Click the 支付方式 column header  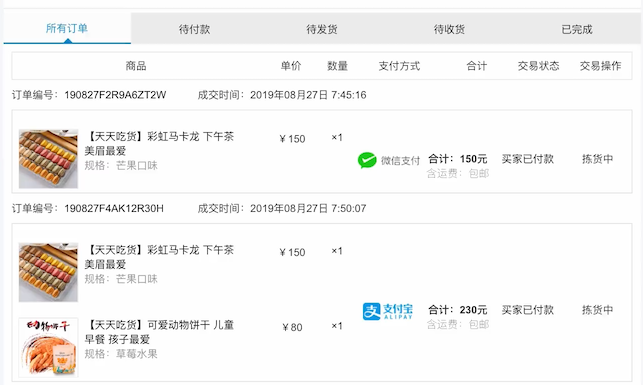[x=399, y=66]
